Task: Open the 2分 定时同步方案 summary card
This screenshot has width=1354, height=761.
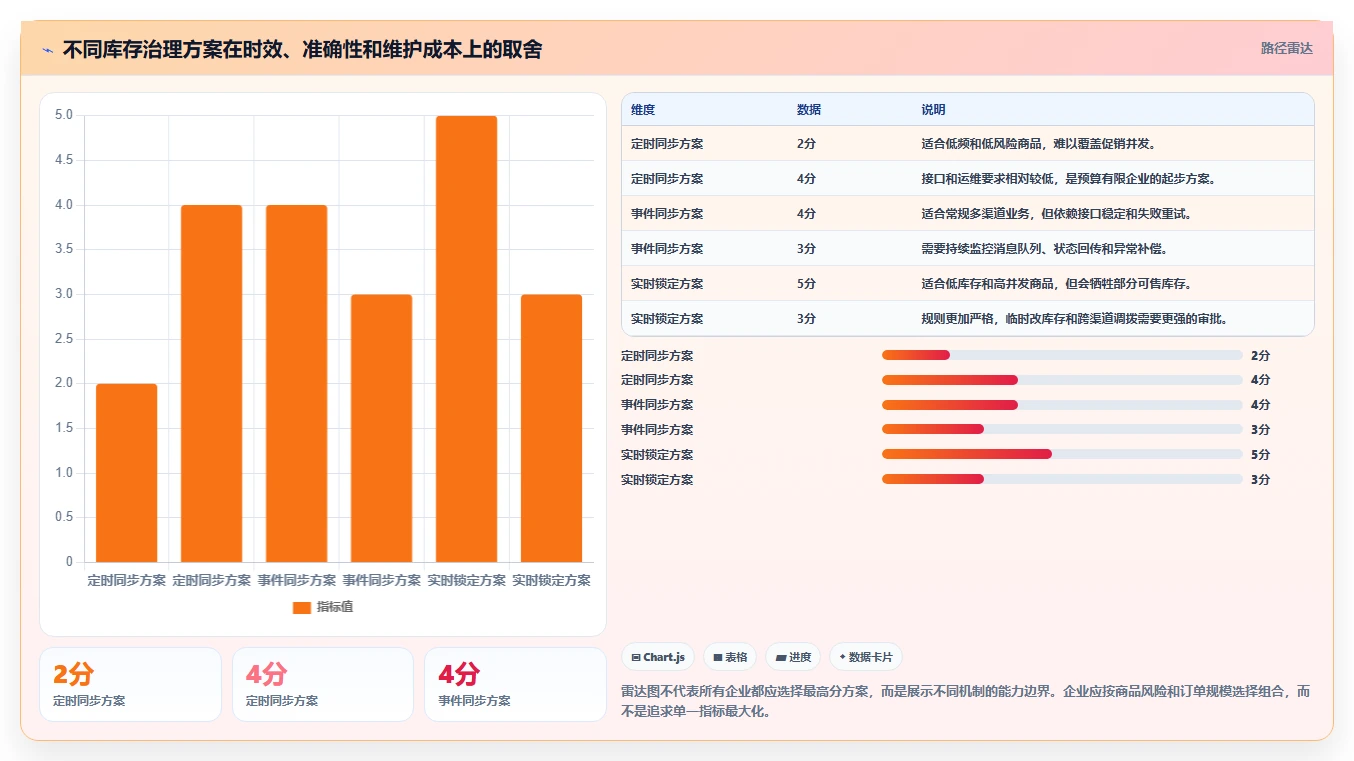Action: [x=130, y=684]
